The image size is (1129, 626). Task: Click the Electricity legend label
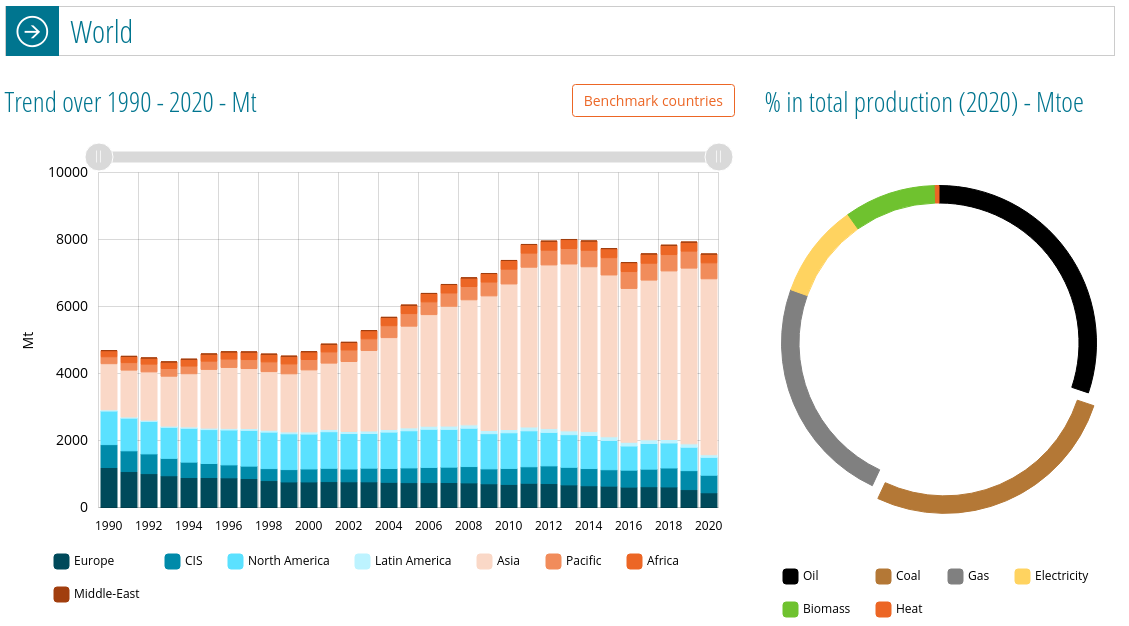tap(1061, 576)
